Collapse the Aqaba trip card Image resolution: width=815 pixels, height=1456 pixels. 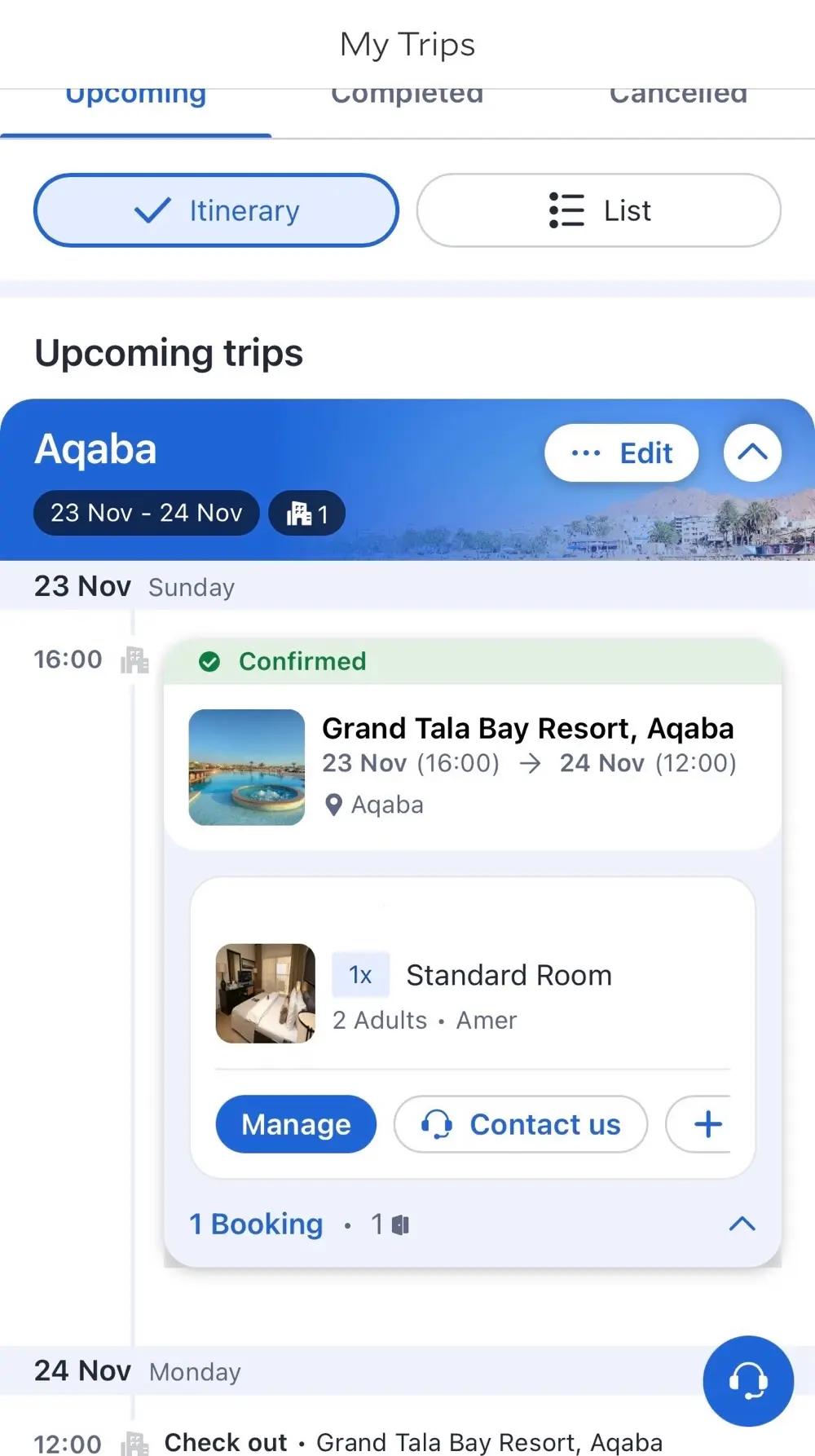click(x=752, y=452)
